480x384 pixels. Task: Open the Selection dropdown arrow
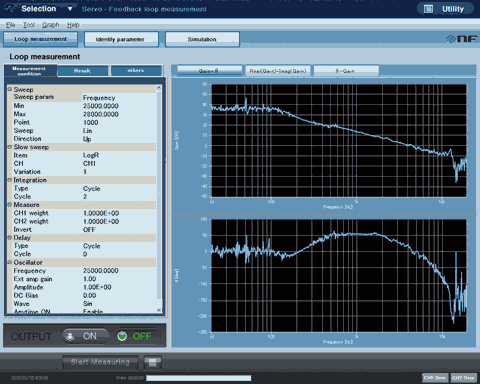70,9
